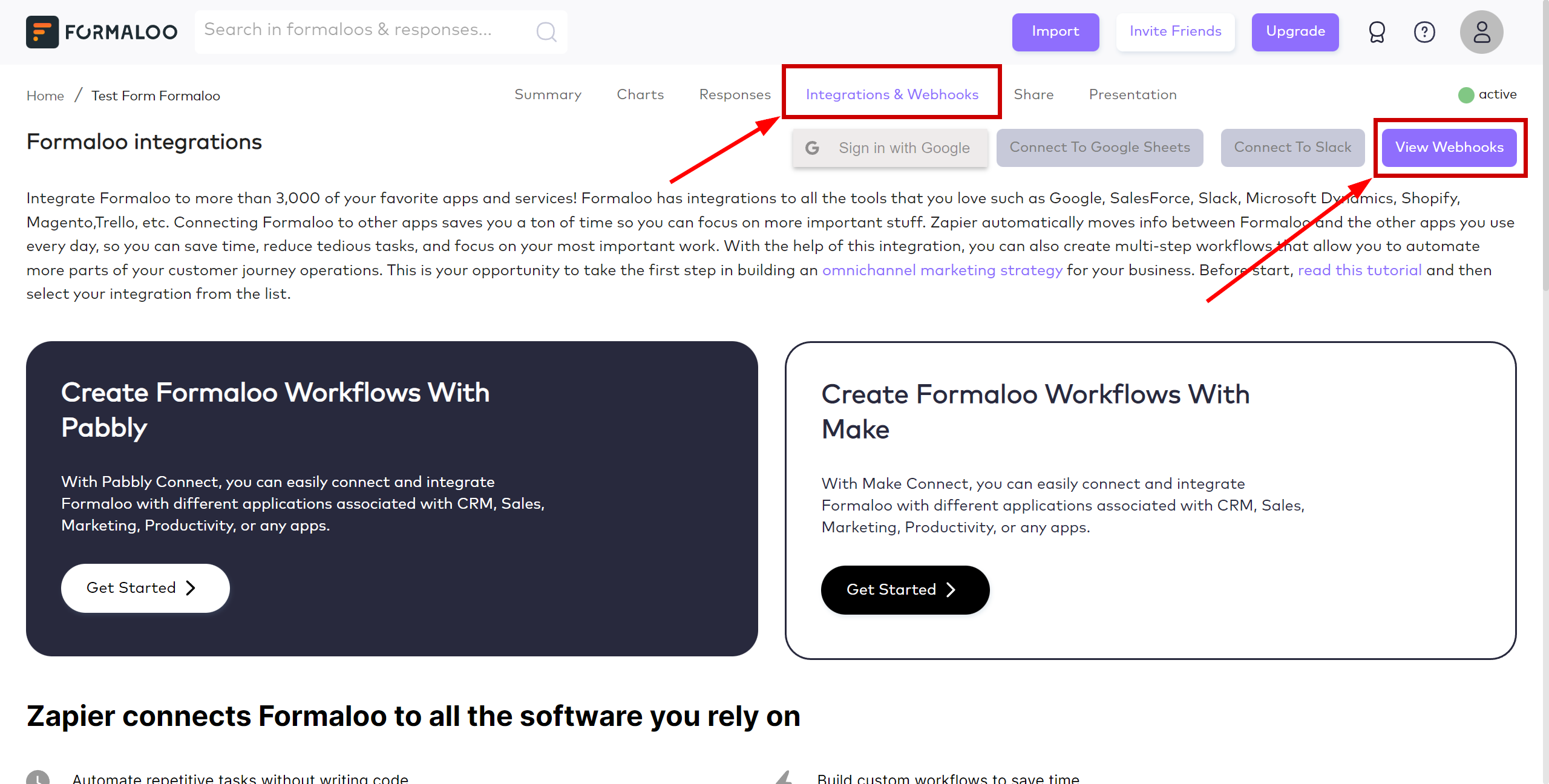Image resolution: width=1549 pixels, height=784 pixels.
Task: Expand the Share section dropdown
Action: [1033, 94]
